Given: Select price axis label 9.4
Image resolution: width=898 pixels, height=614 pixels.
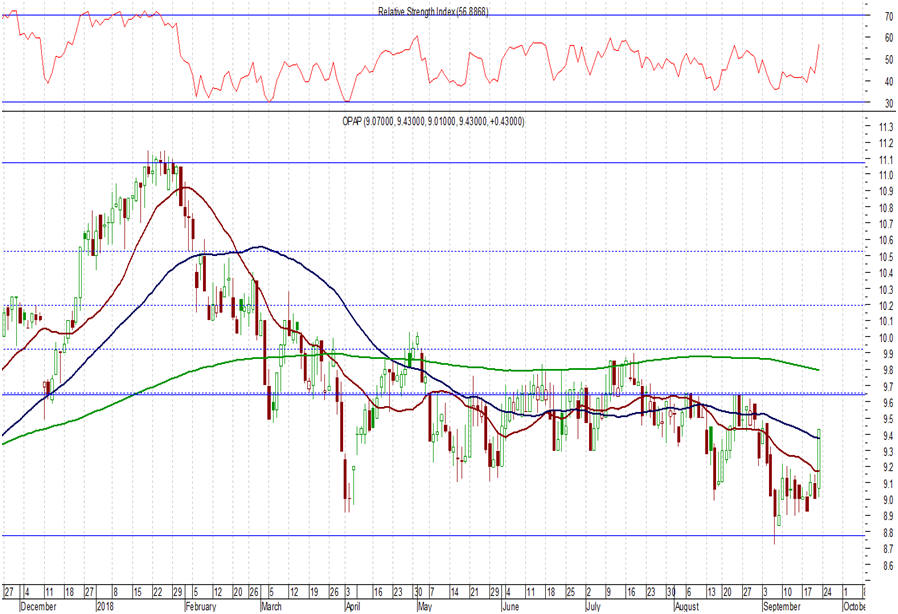Looking at the screenshot, I should point(888,436).
